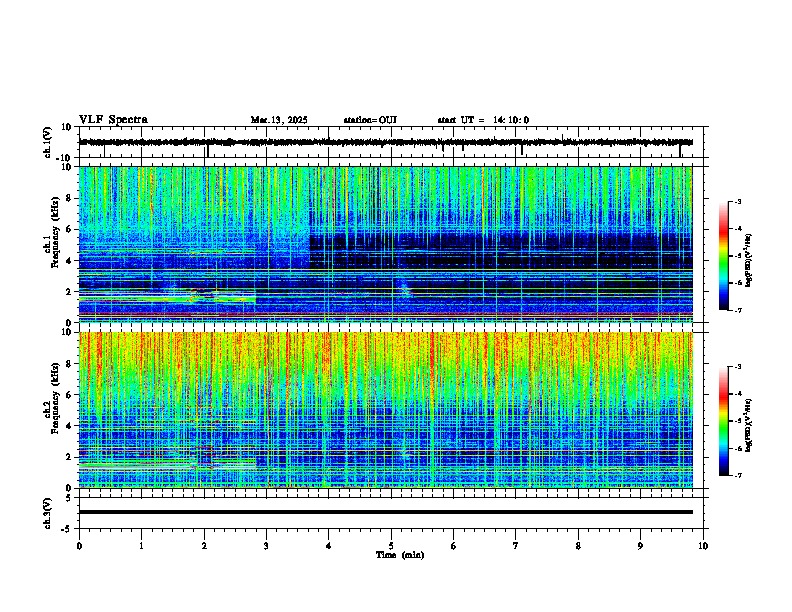
Task: Click the Time axis tick label "1"
Action: point(141,546)
